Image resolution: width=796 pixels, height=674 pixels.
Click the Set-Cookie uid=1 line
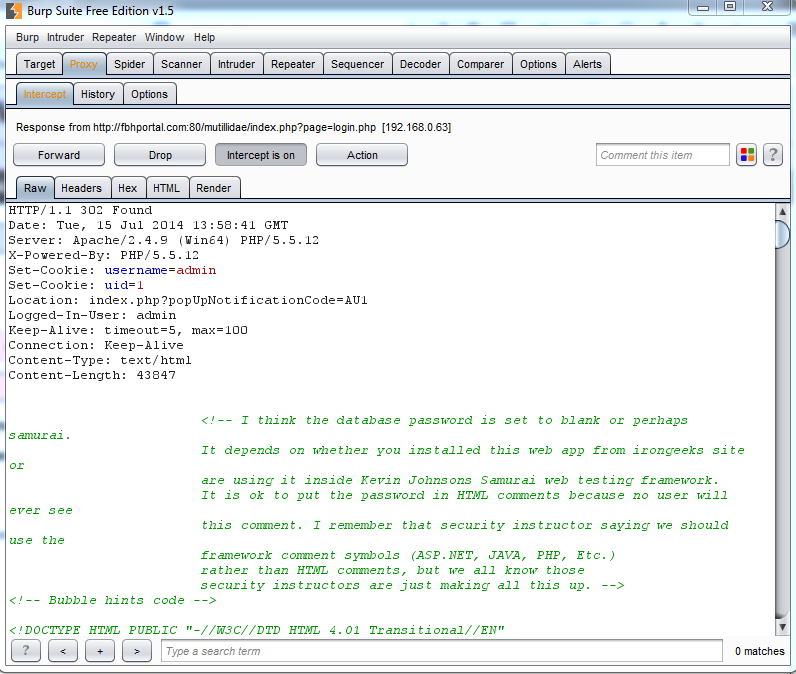(76, 285)
